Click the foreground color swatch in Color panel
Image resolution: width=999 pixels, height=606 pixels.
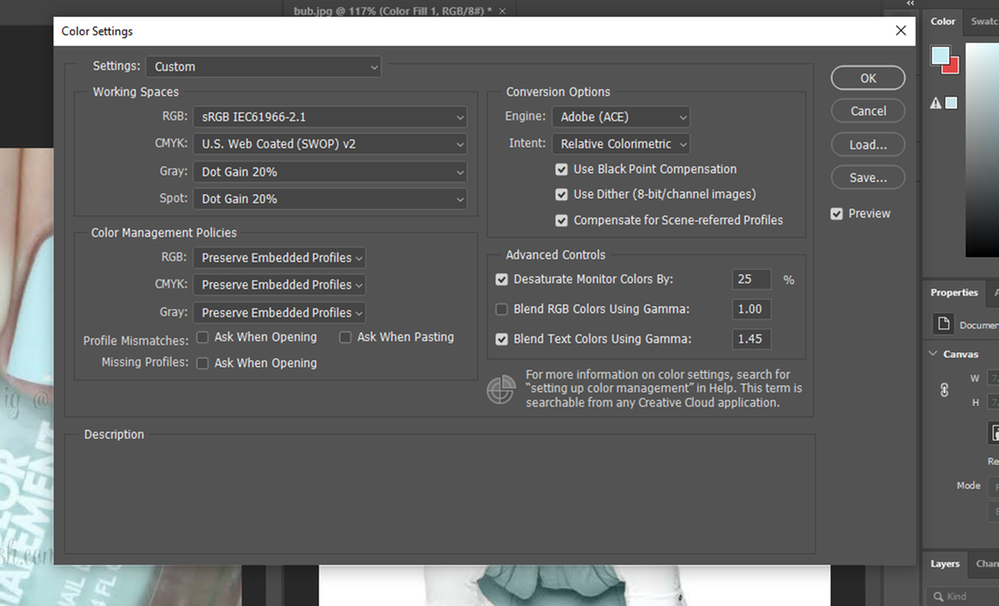coord(940,55)
